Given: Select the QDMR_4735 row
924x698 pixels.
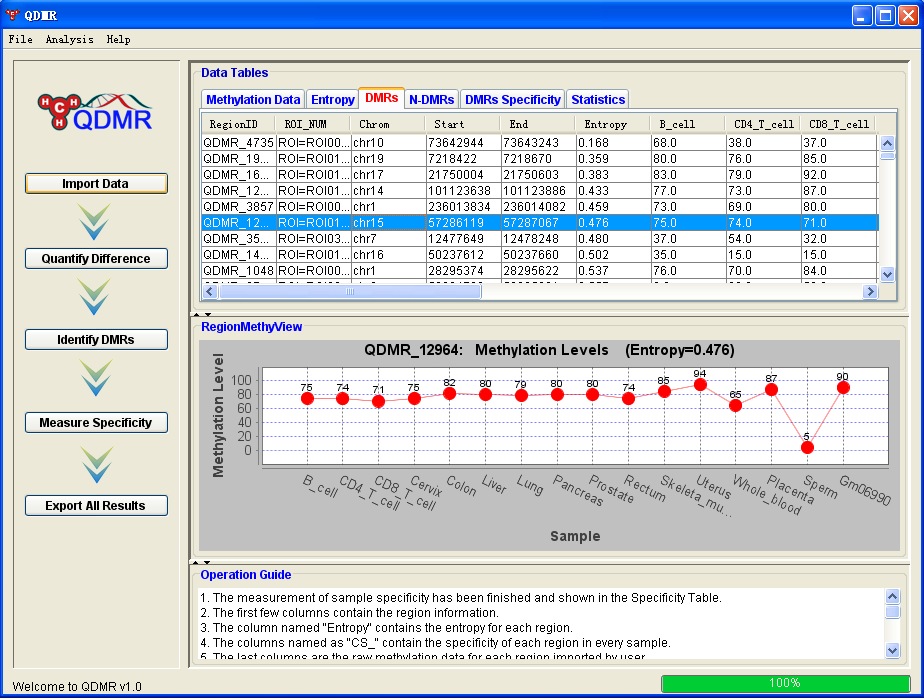Looking at the screenshot, I should [x=539, y=143].
